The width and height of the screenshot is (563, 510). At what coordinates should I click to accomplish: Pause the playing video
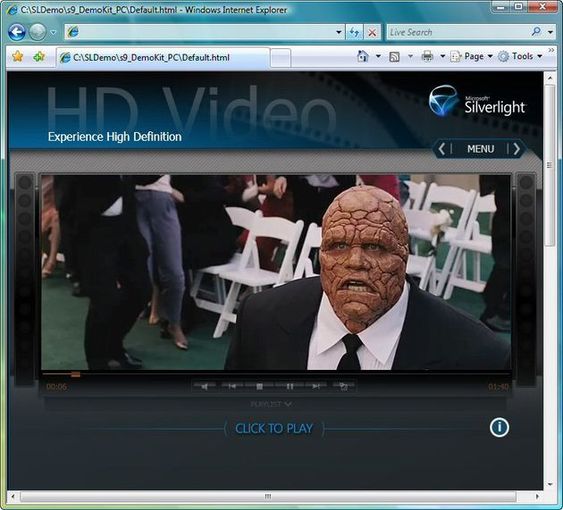[x=289, y=386]
